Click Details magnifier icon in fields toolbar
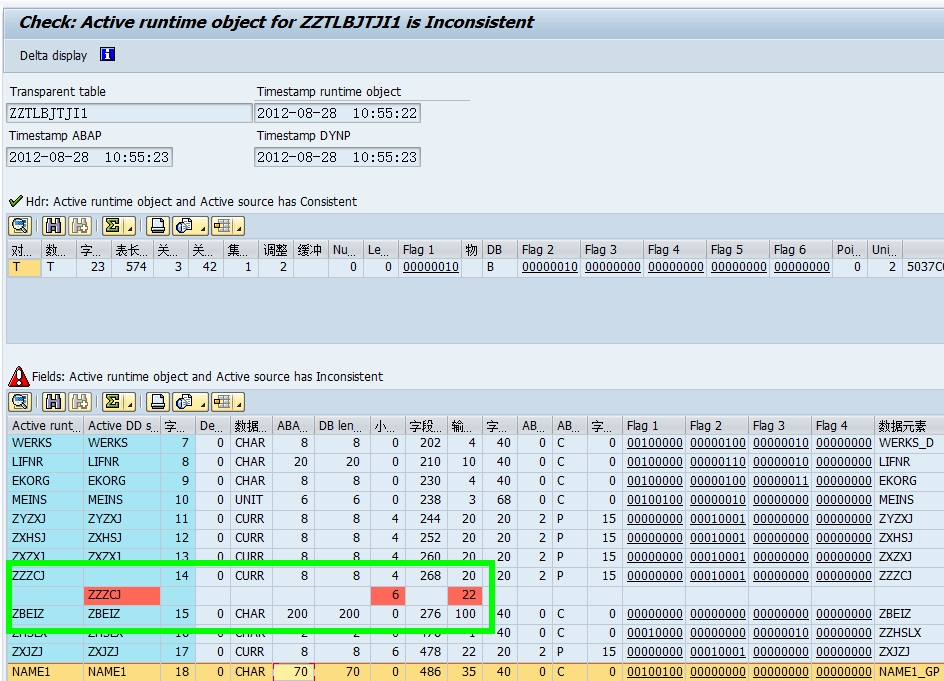The width and height of the screenshot is (944, 681). point(20,402)
